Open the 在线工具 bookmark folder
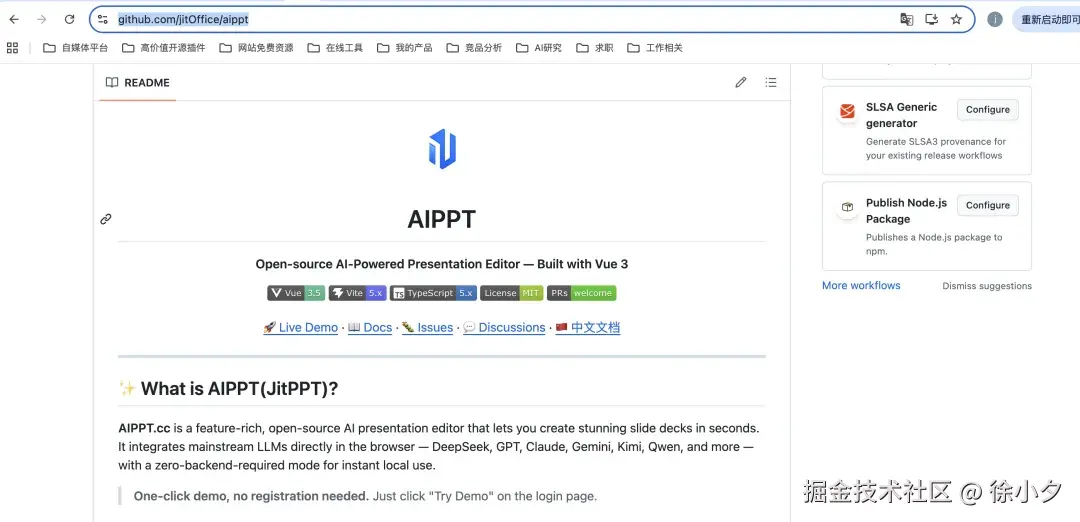Screen dimensions: 1080x522 [335, 48]
